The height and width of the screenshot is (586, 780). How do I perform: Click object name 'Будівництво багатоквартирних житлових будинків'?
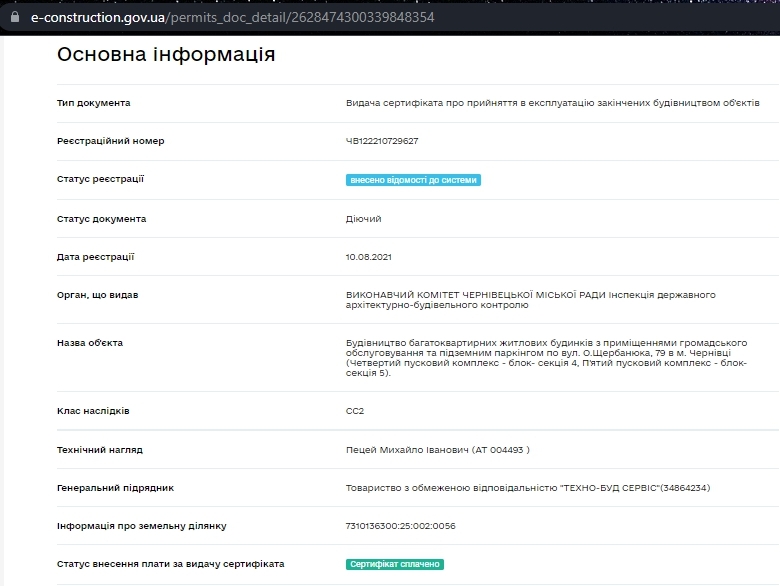tap(469, 343)
